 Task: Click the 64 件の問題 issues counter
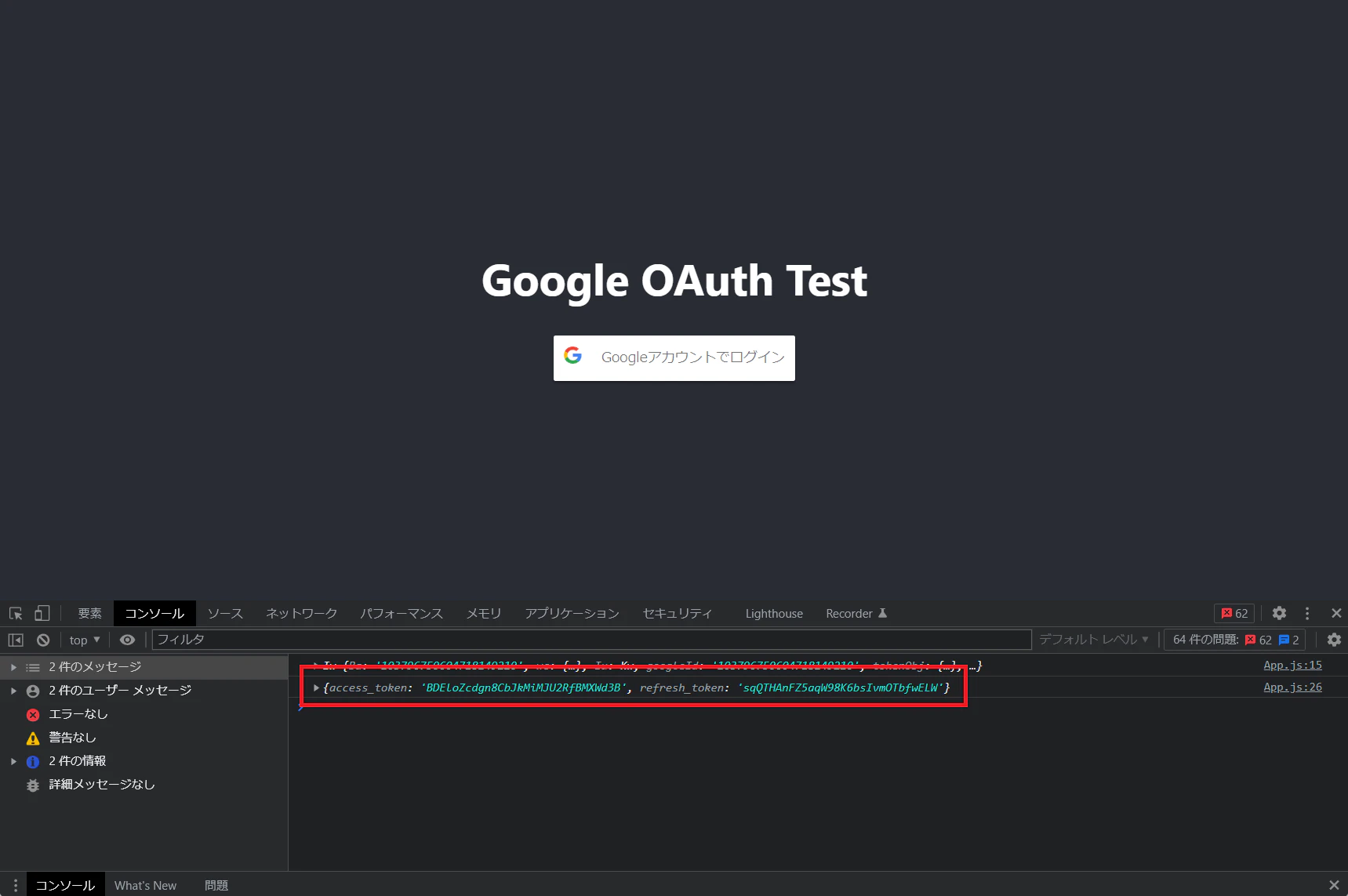click(1235, 640)
